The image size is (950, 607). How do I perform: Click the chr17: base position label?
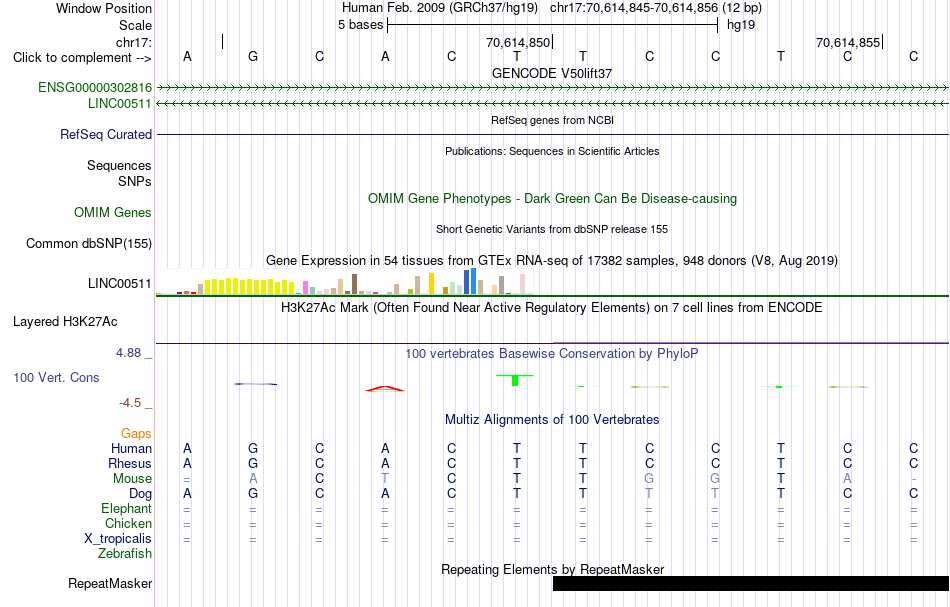pos(133,42)
